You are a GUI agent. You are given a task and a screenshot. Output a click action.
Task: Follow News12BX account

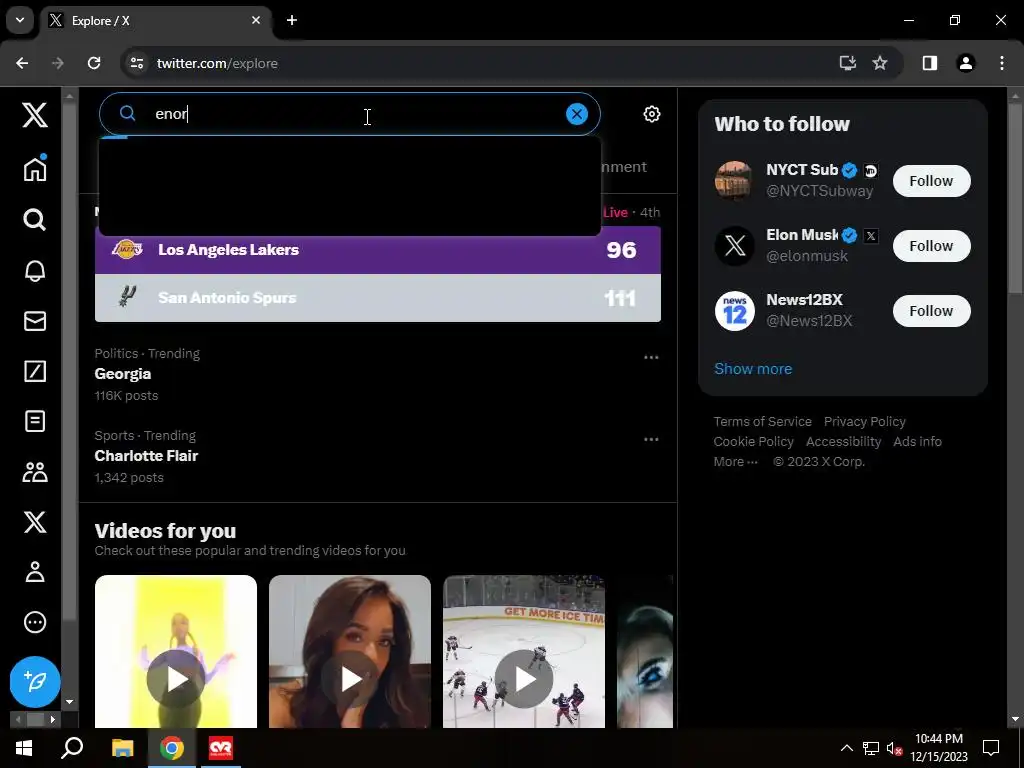931,311
